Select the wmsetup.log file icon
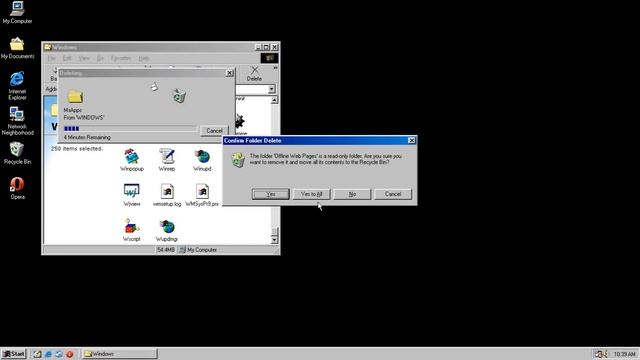 (167, 192)
